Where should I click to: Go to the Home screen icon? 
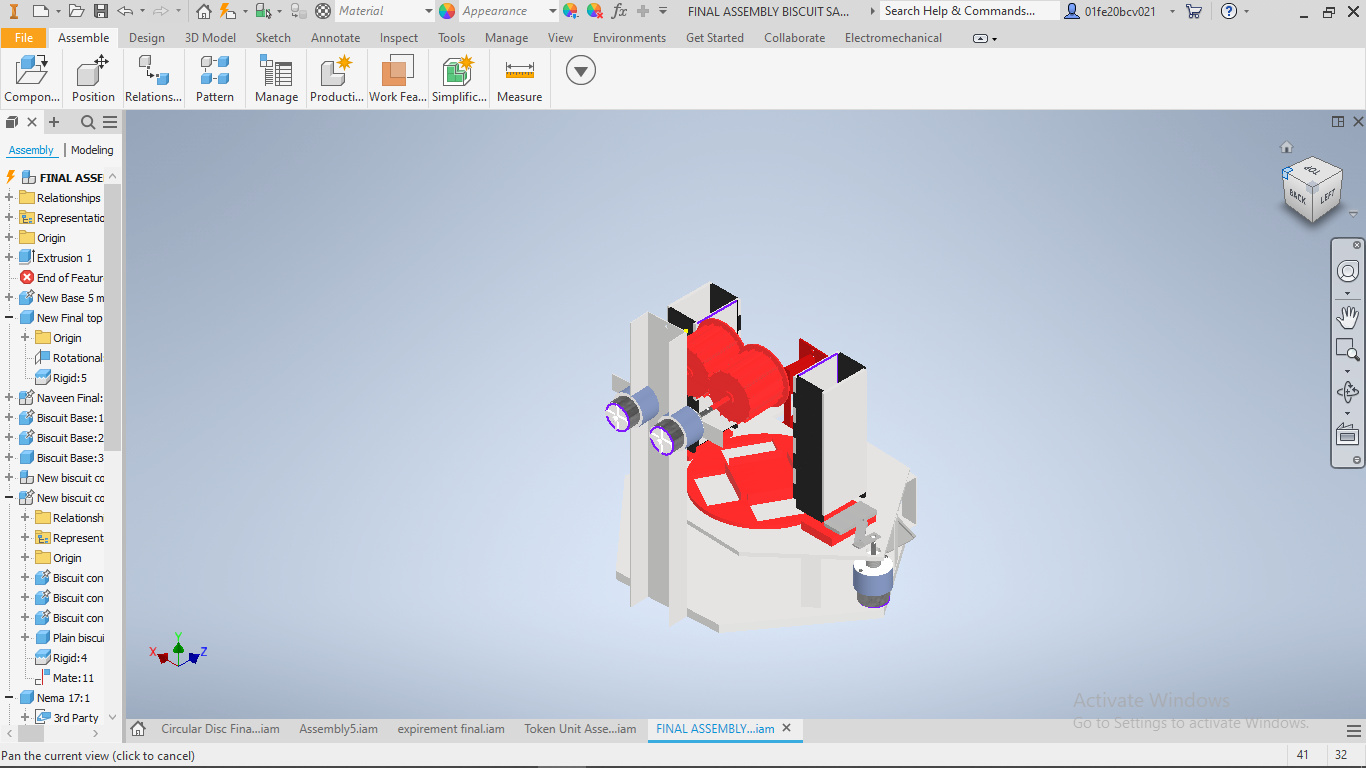(x=204, y=11)
